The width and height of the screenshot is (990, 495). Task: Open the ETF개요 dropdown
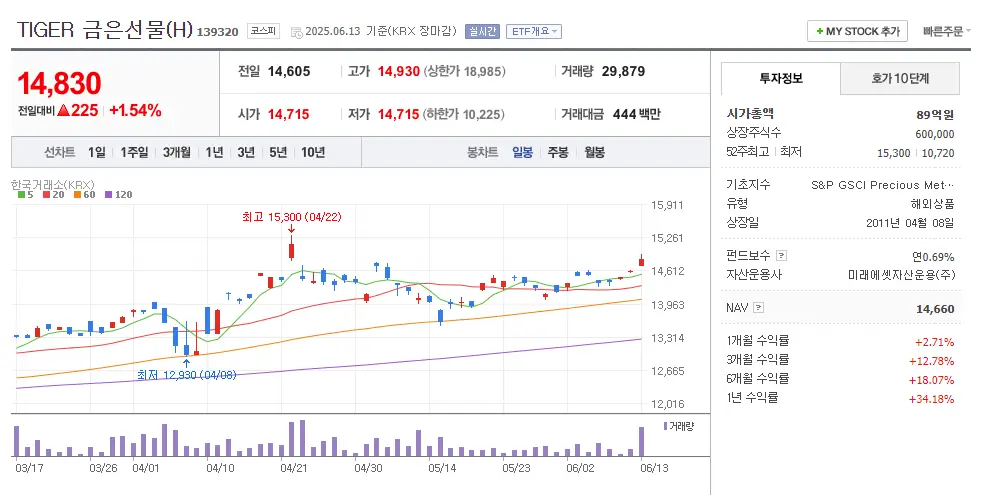(533, 32)
